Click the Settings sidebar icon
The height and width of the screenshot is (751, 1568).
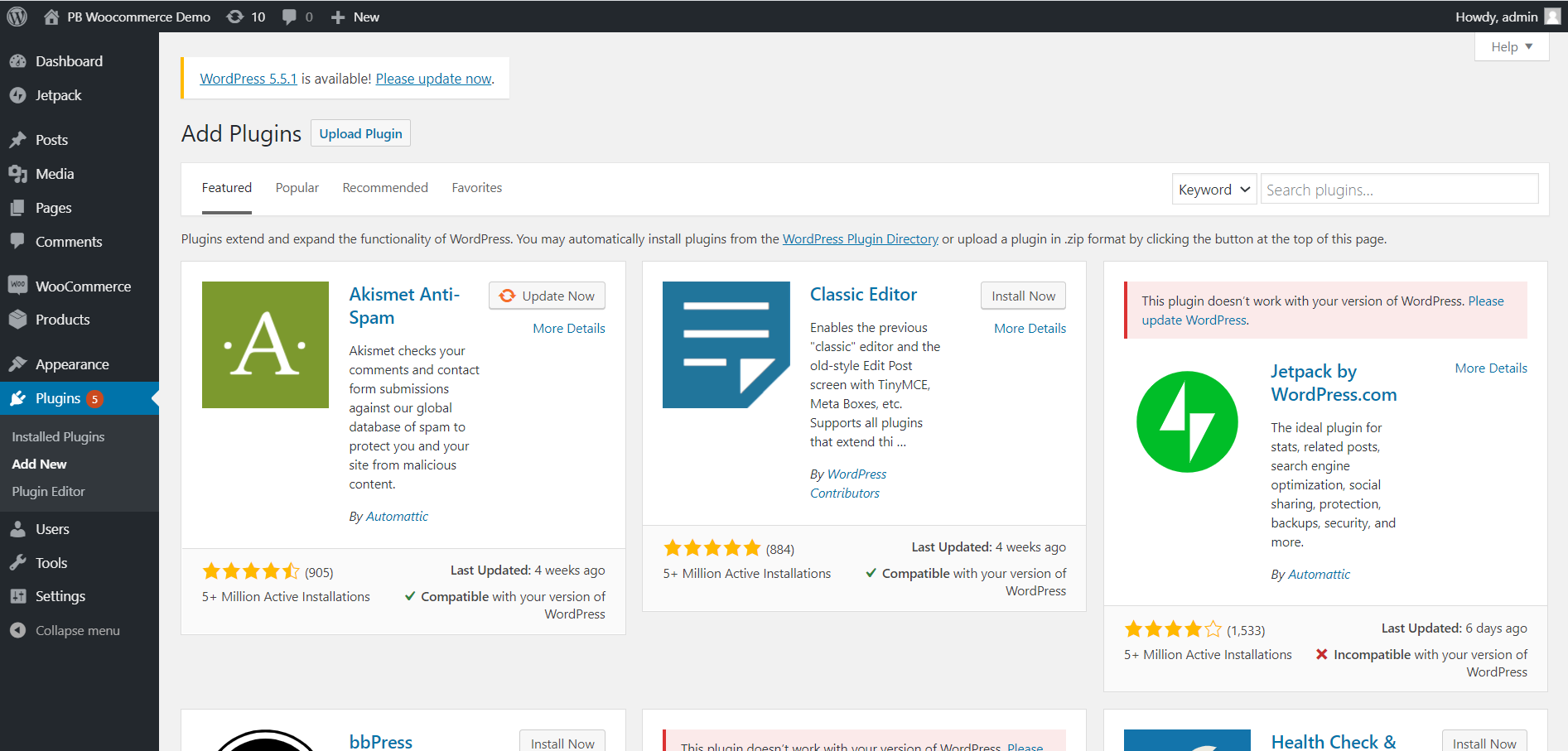(18, 596)
